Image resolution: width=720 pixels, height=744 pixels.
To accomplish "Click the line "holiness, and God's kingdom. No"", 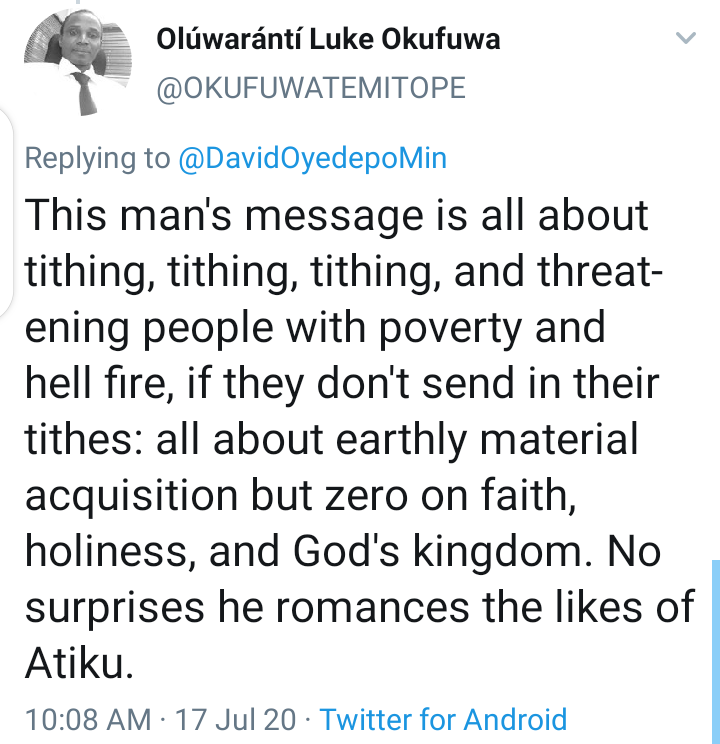I will (x=343, y=552).
